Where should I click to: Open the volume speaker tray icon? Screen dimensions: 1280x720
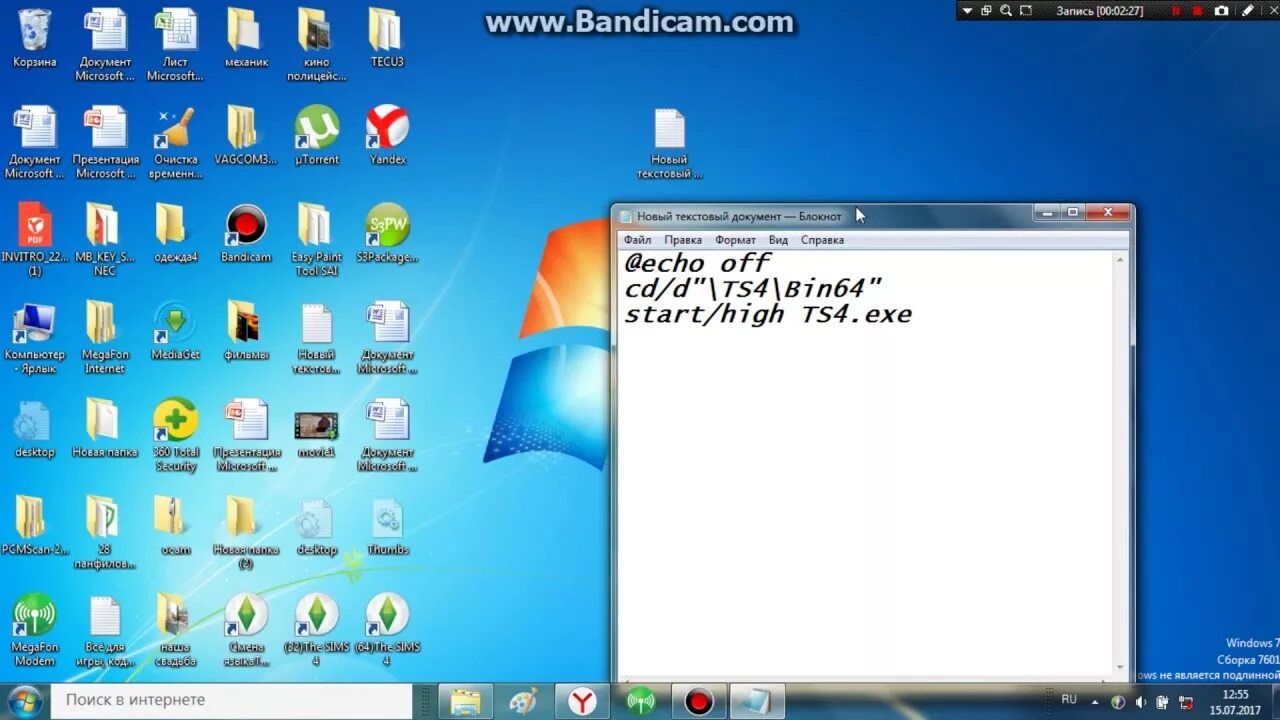tap(1141, 702)
